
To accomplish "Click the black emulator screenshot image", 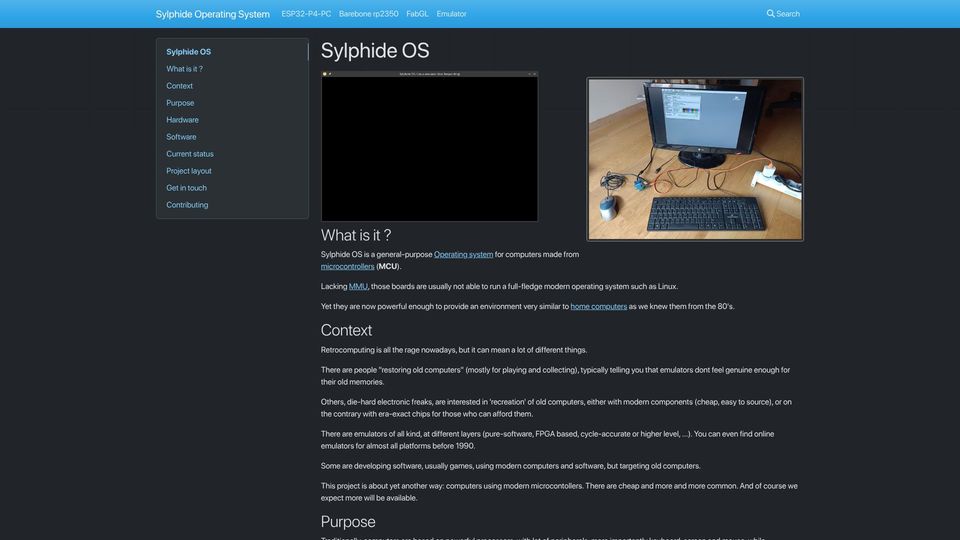I will [429, 146].
